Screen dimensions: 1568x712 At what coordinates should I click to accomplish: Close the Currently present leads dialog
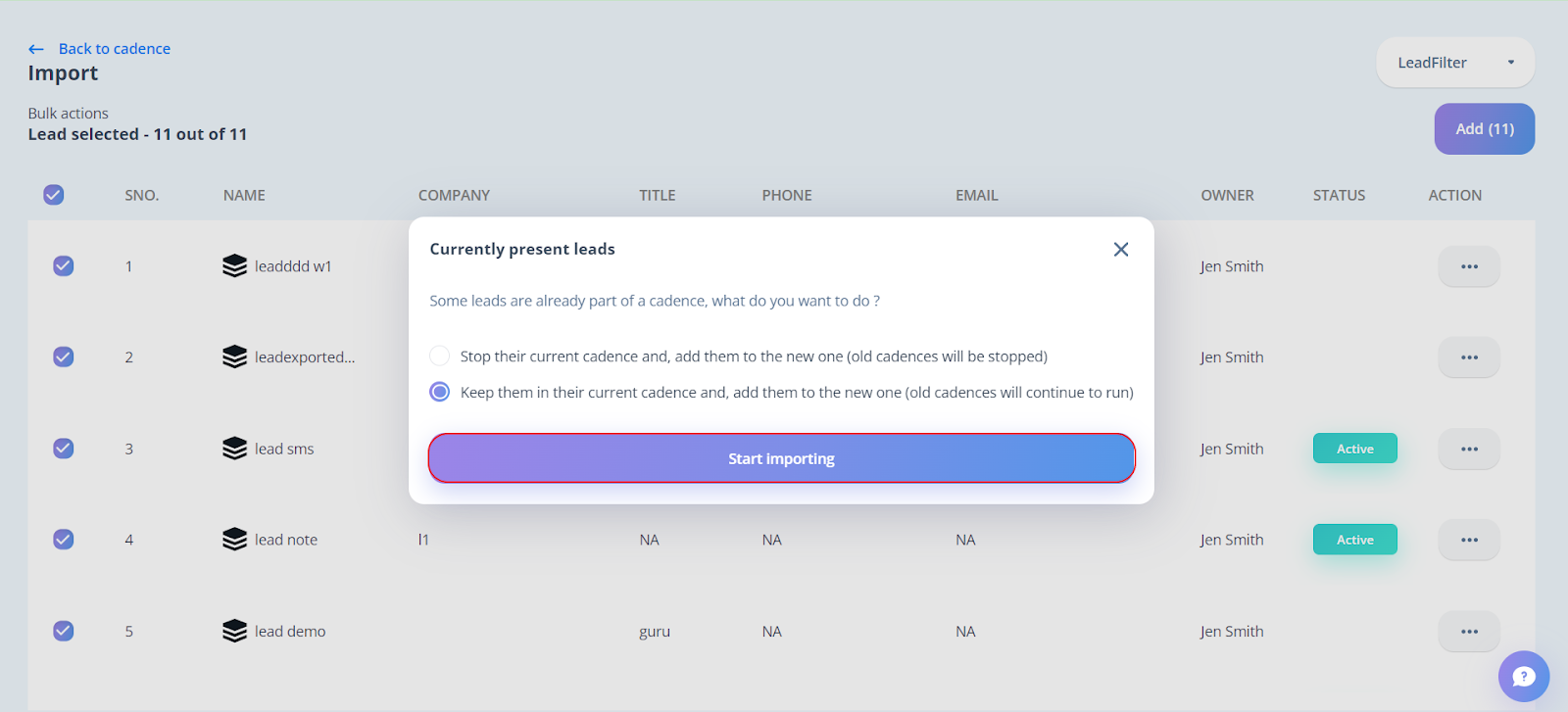[x=1121, y=250]
